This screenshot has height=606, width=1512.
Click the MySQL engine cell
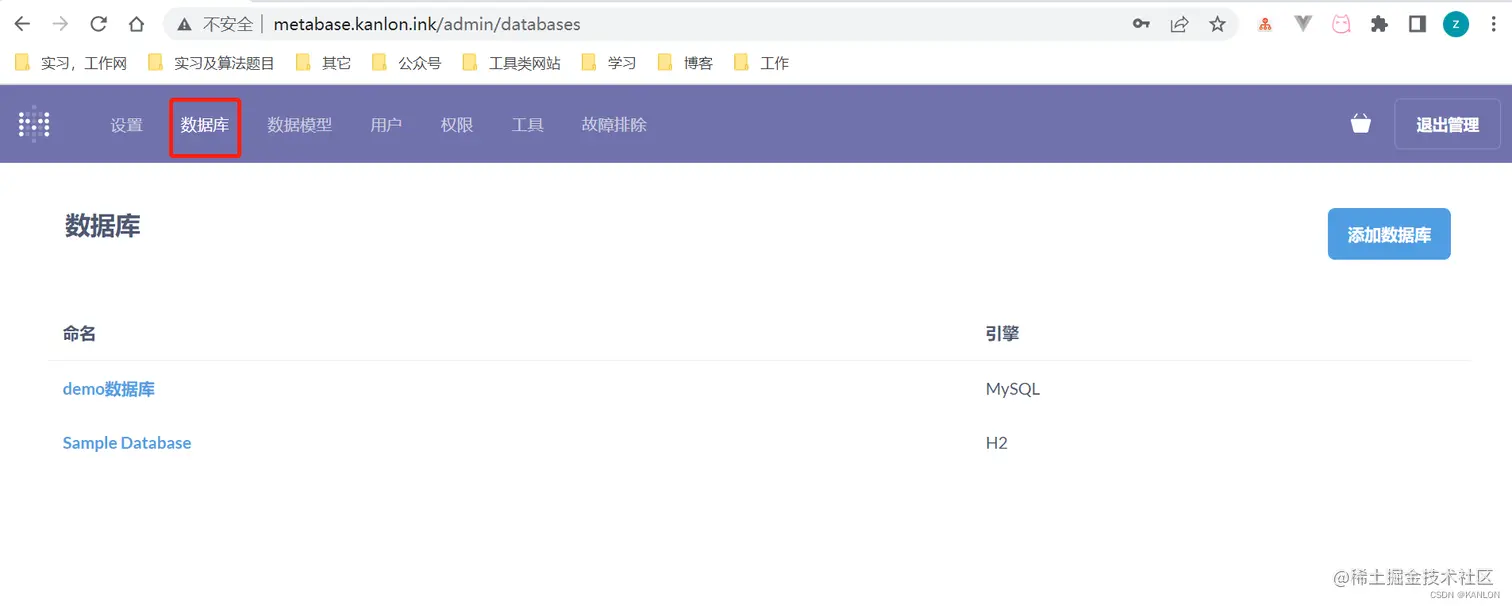click(1013, 389)
